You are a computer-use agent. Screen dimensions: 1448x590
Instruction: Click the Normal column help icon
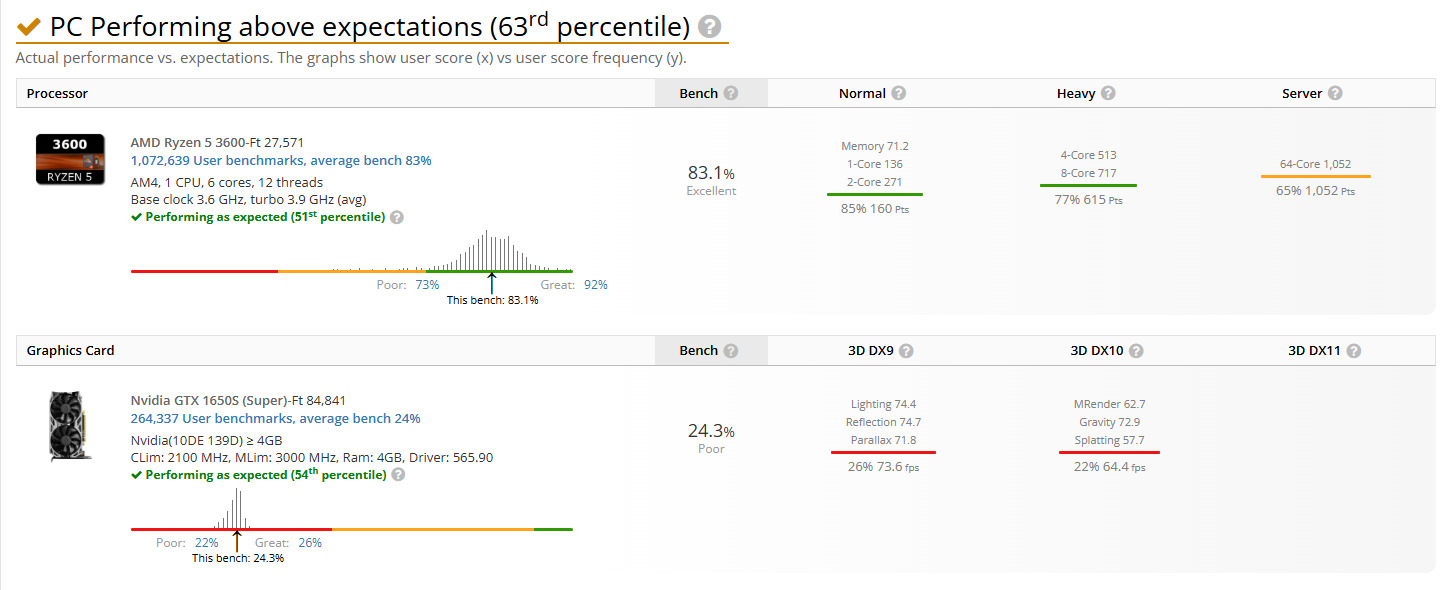(x=899, y=93)
